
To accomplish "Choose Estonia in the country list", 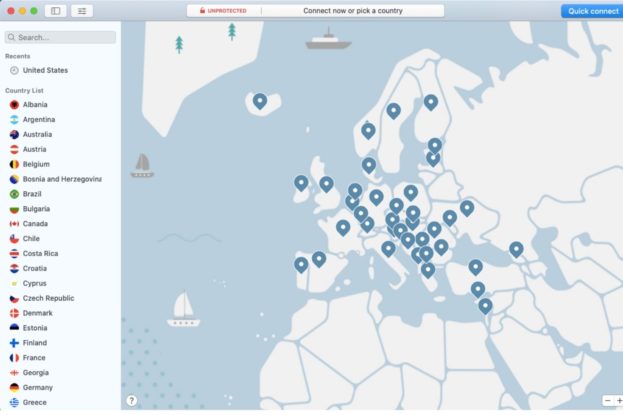I will click(x=35, y=328).
